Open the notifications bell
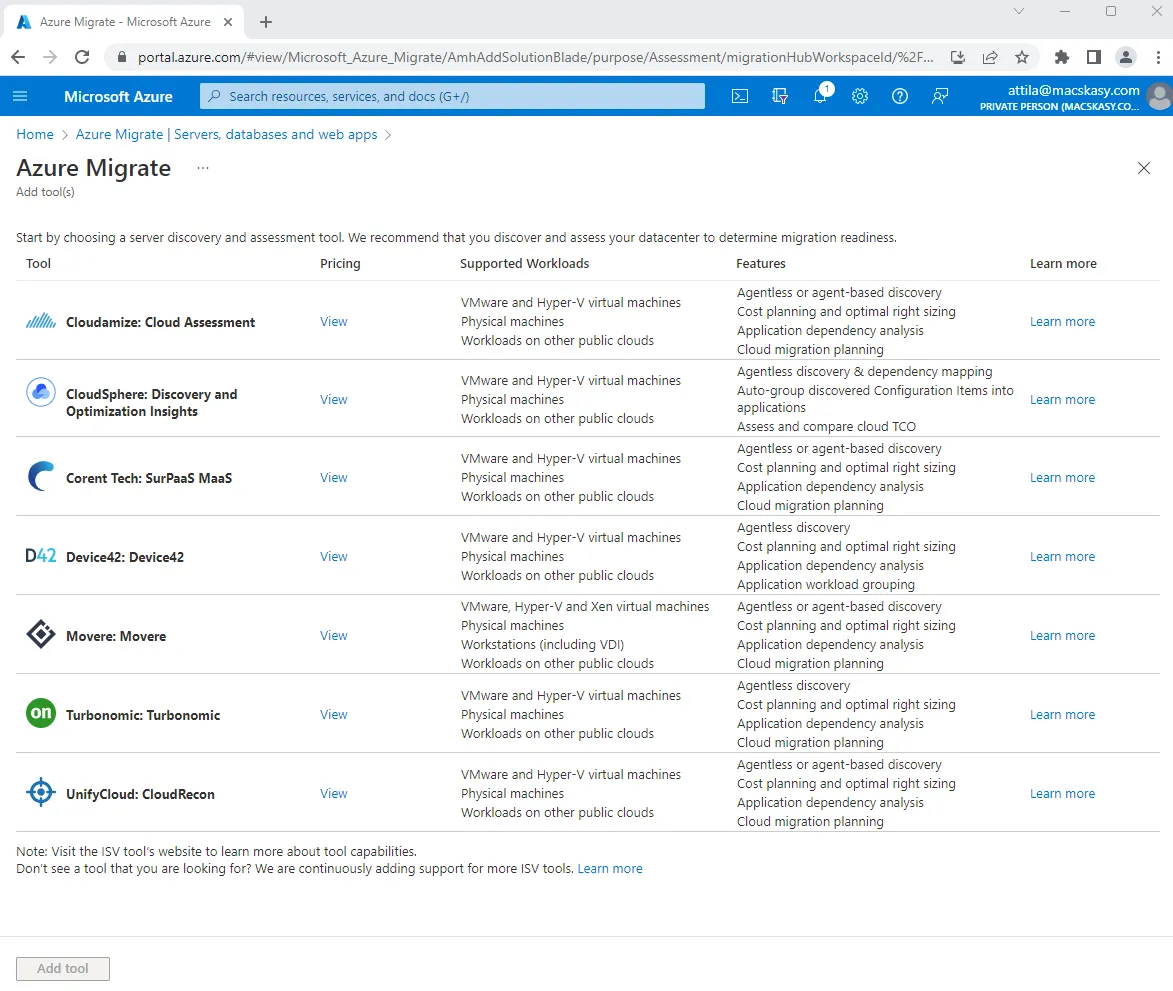The height and width of the screenshot is (991, 1173). coord(821,95)
